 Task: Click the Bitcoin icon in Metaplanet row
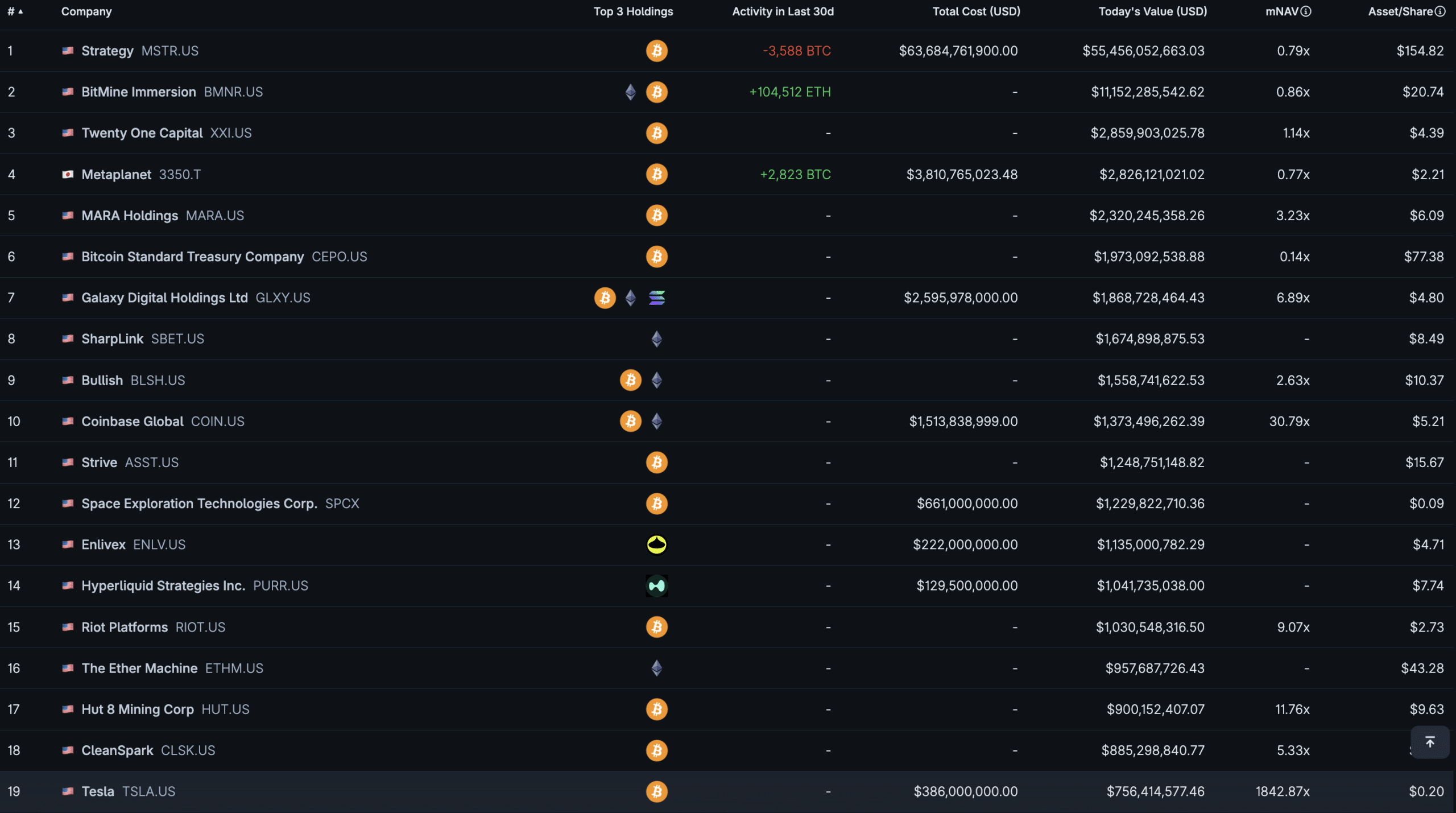(x=656, y=174)
